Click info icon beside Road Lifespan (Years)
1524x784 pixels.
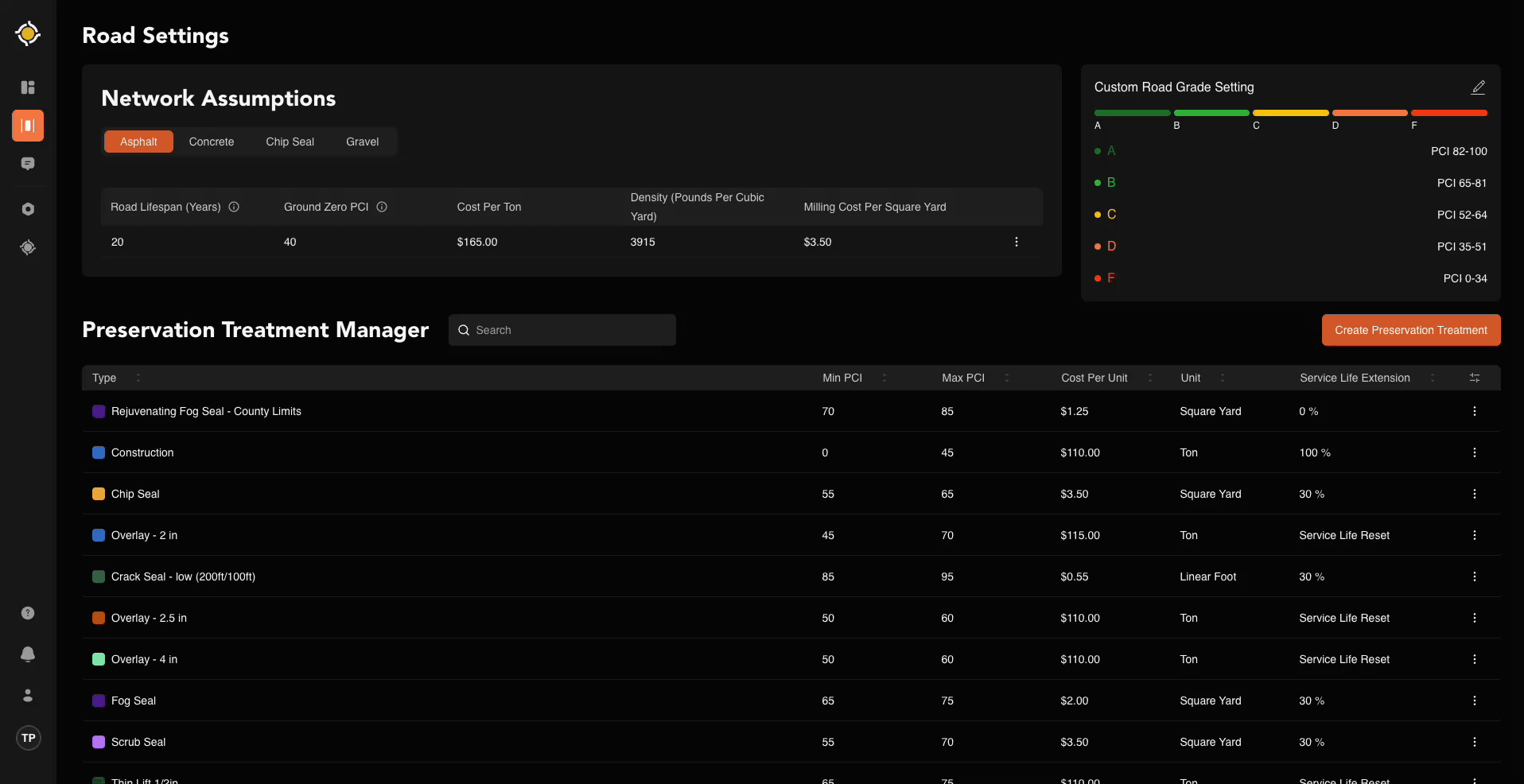[234, 207]
